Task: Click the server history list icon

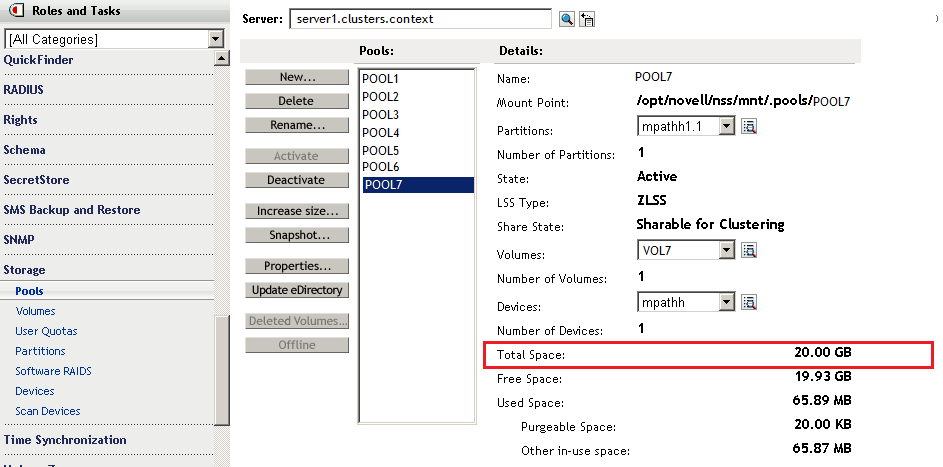Action: point(587,19)
